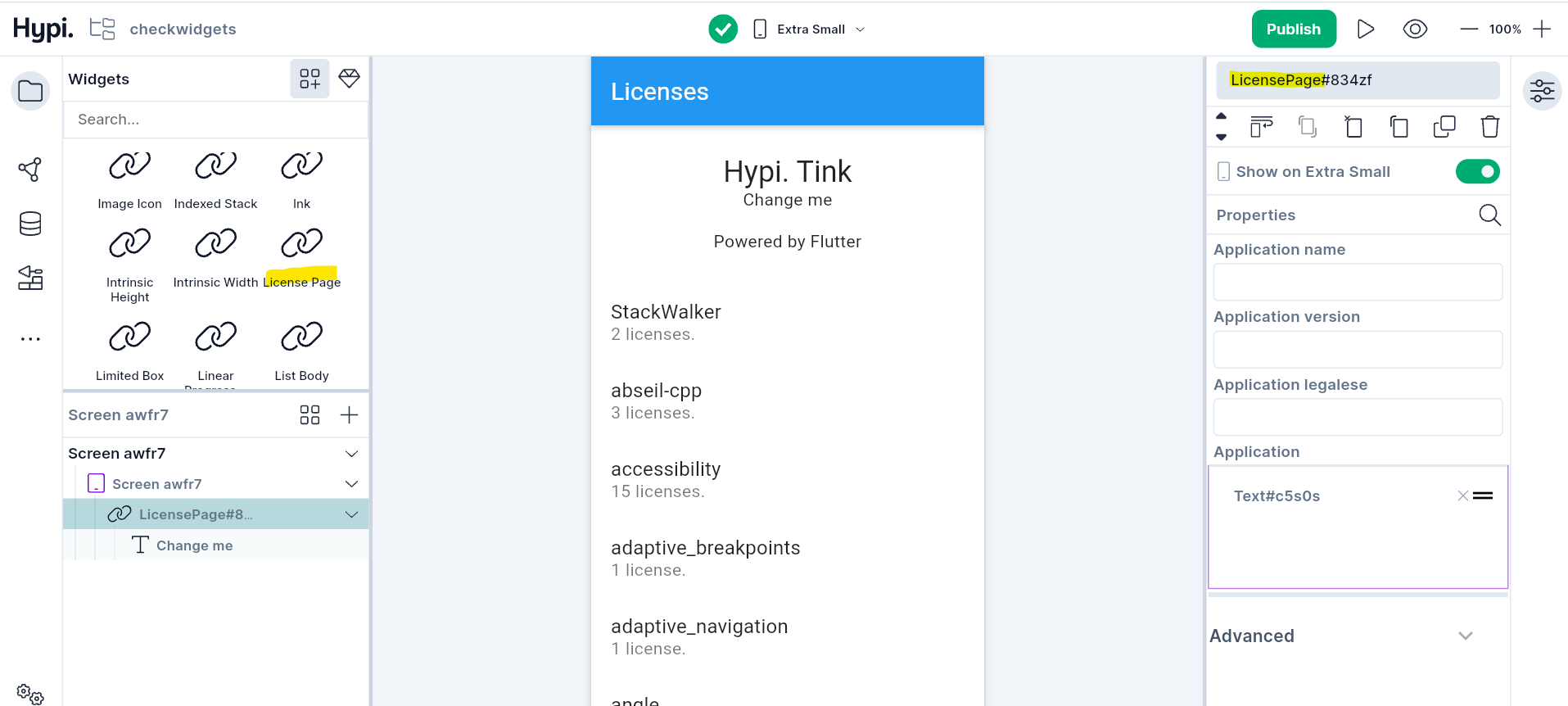Expand the Advanced section
This screenshot has width=1568, height=706.
click(1465, 636)
